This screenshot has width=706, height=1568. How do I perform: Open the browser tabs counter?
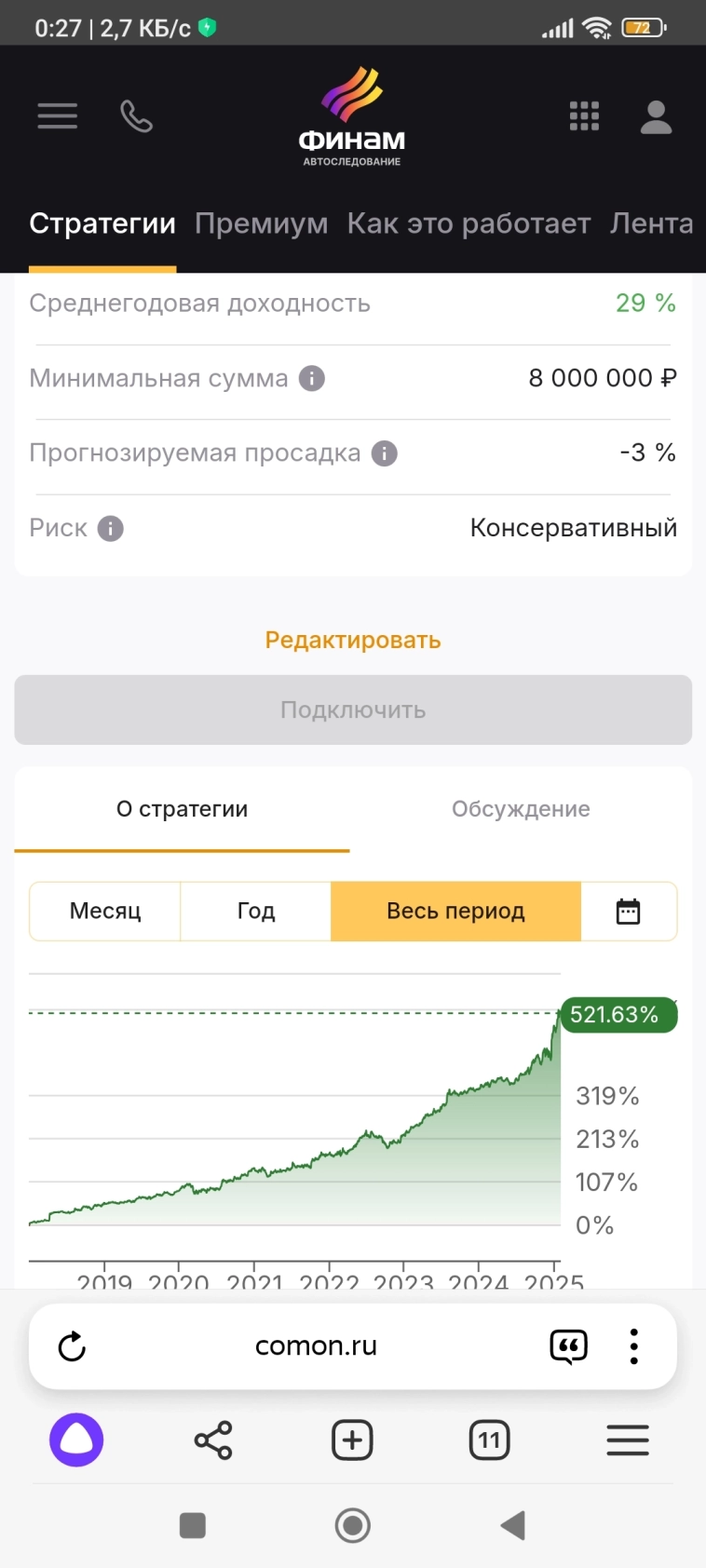point(489,1440)
